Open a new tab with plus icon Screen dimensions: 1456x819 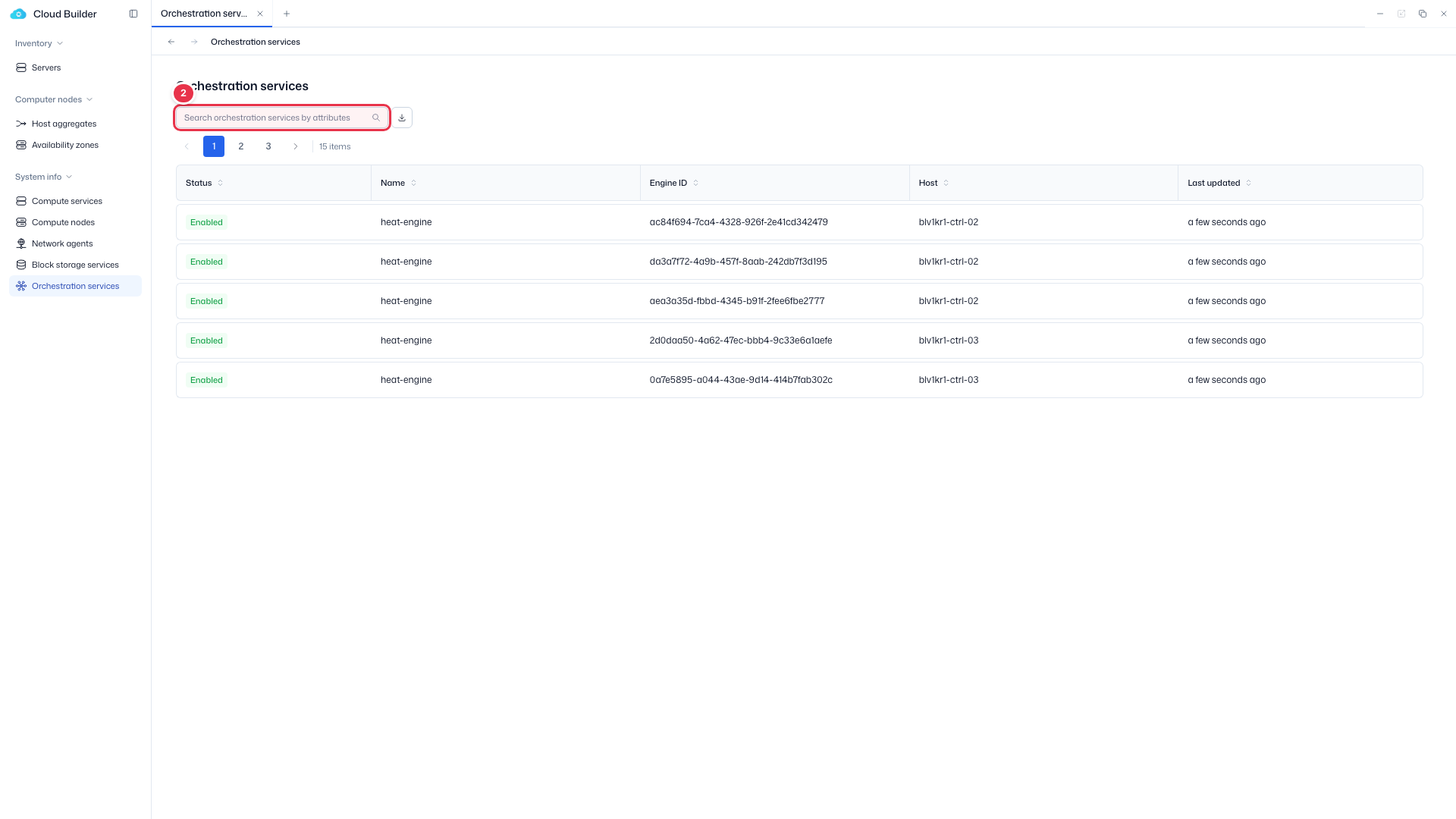[x=287, y=14]
